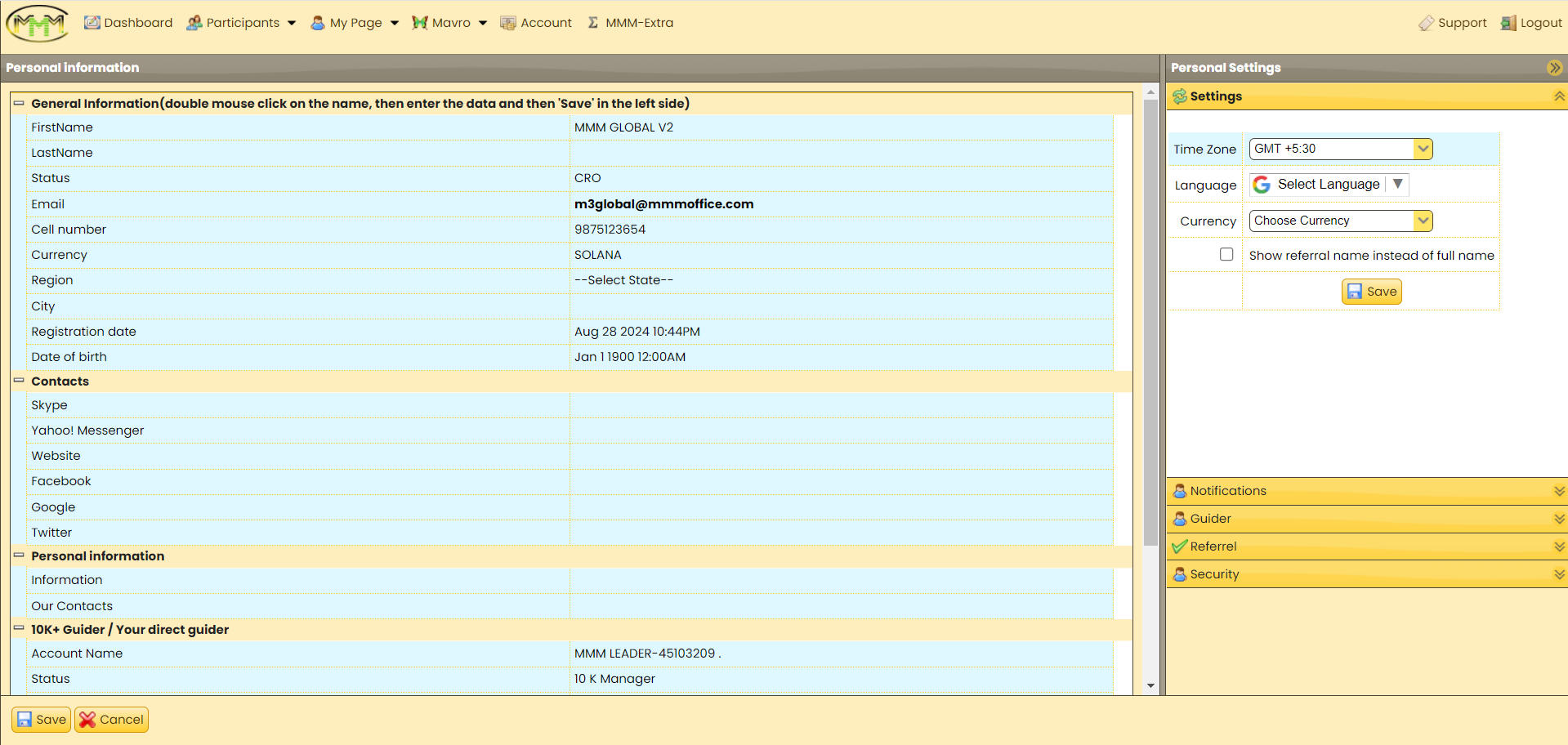
Task: Open the Participants menu
Action: 243,23
